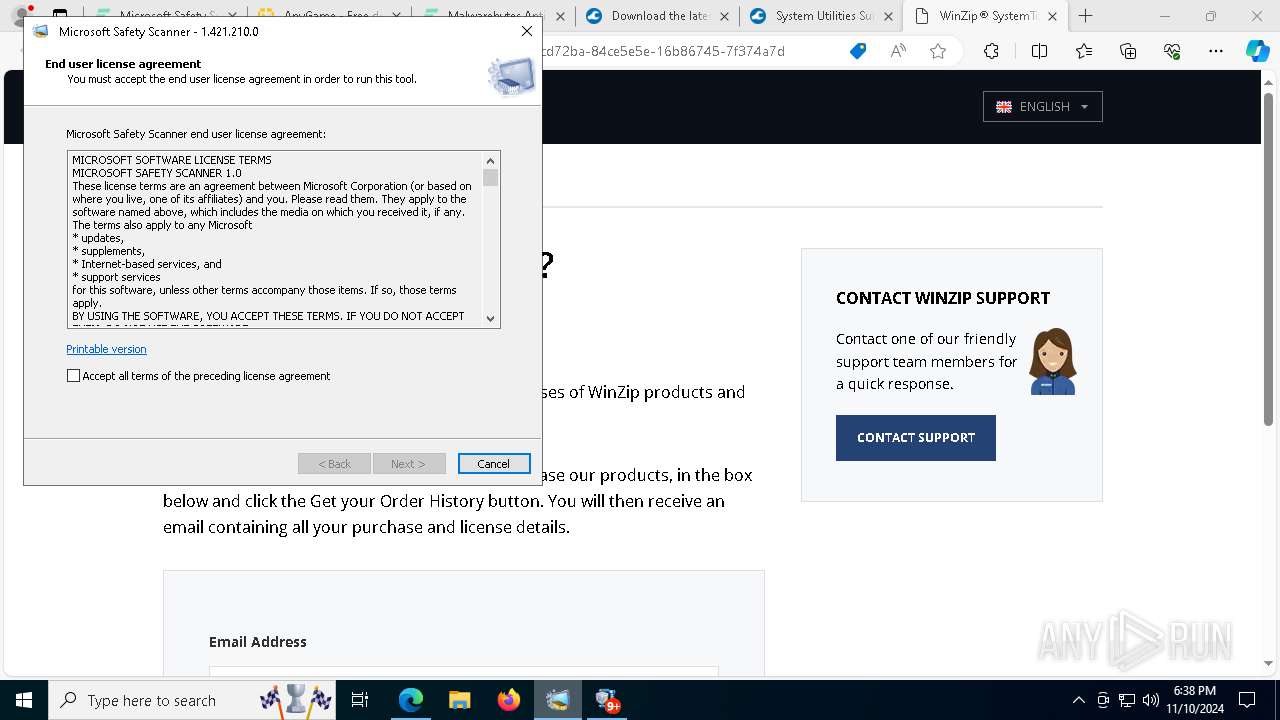Open Firefox from taskbar
Image resolution: width=1280 pixels, height=720 pixels.
(509, 700)
